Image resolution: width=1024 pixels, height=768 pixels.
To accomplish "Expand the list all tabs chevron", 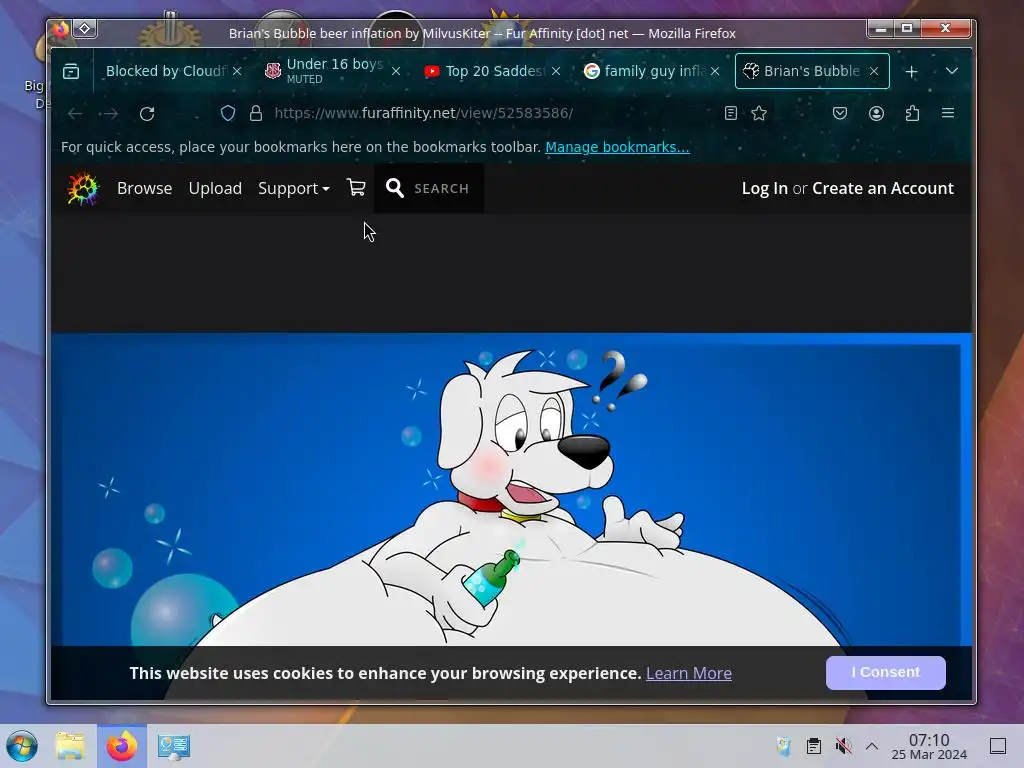I will coord(952,71).
